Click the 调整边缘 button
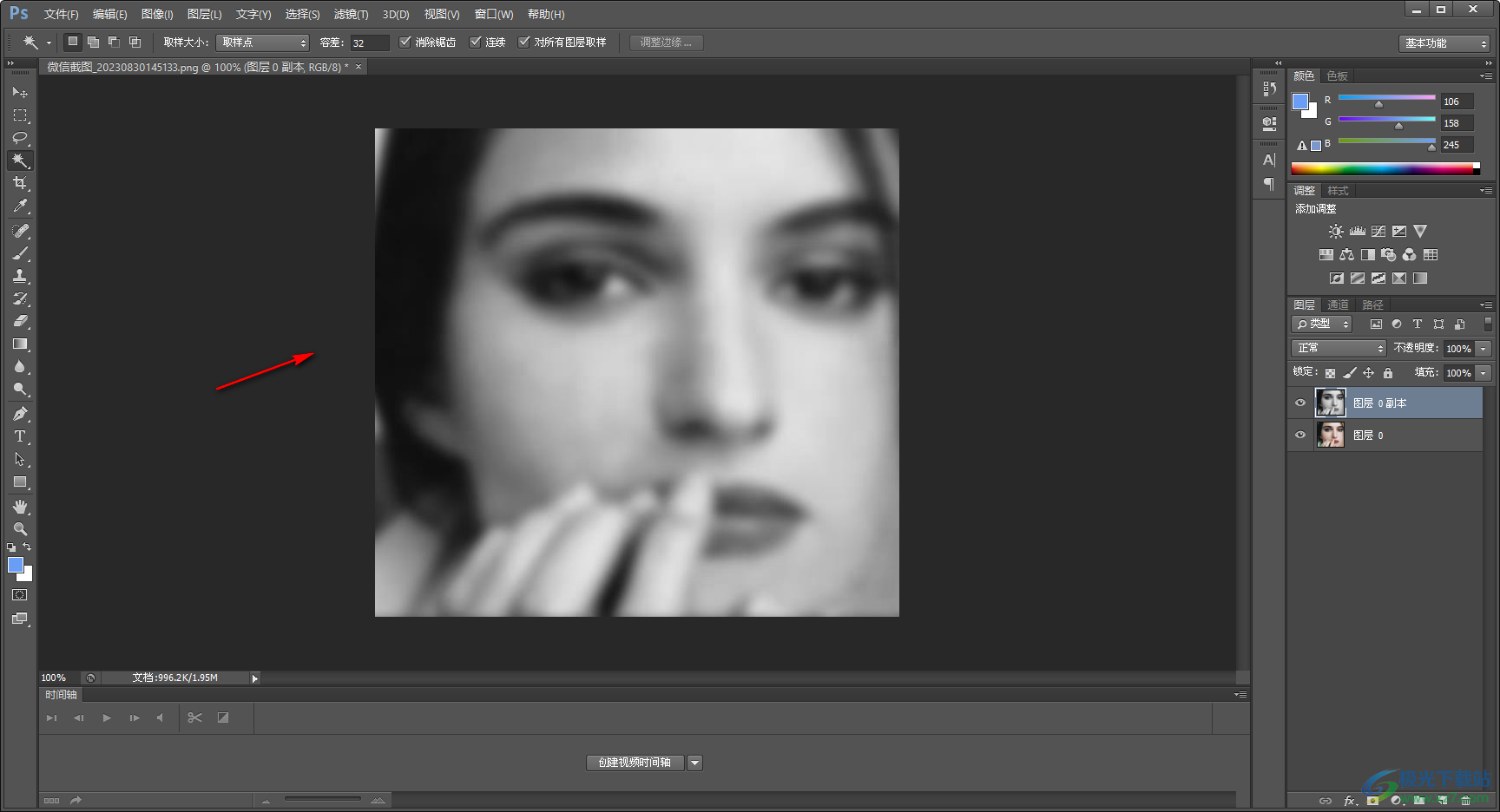Viewport: 1500px width, 812px height. pos(666,43)
